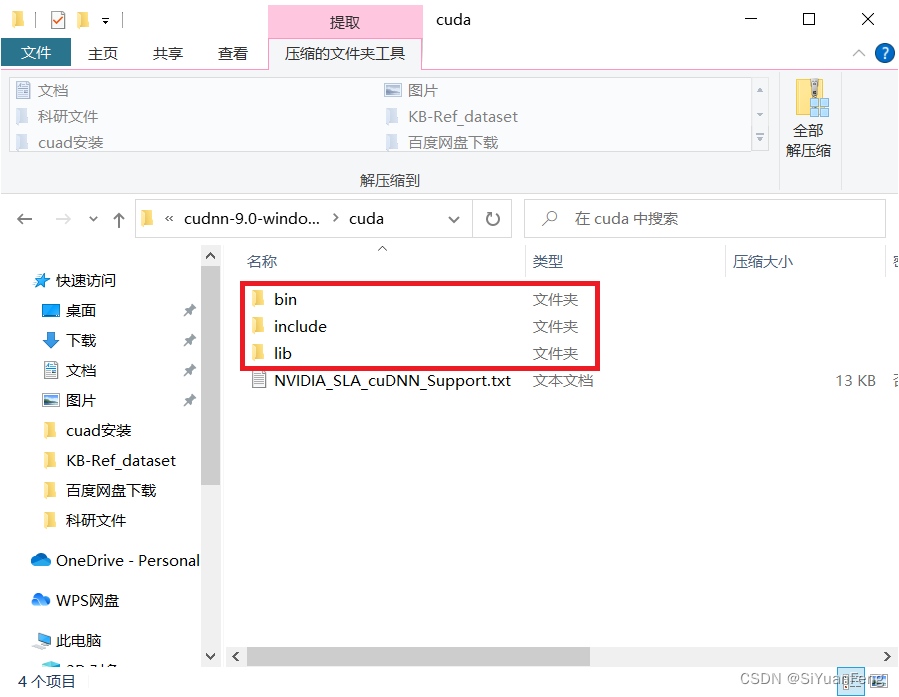This screenshot has width=899, height=697.
Task: Click the navigation pane scroll up arrow
Action: 210,256
